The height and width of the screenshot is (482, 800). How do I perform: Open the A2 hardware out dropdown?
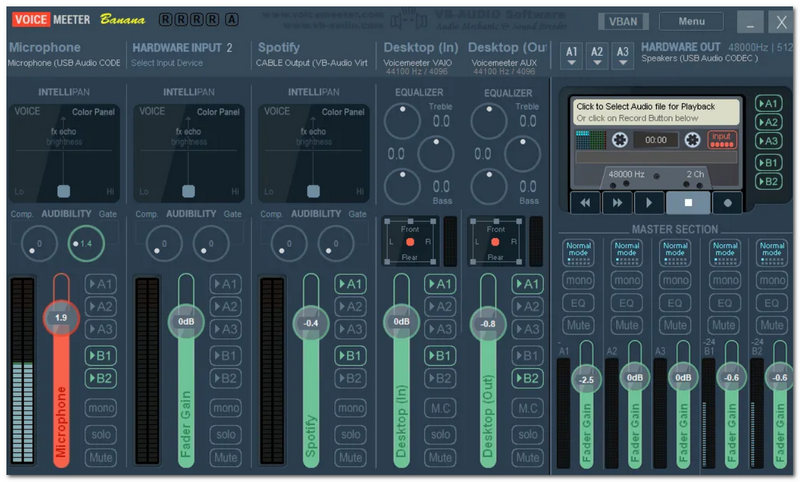tap(597, 56)
